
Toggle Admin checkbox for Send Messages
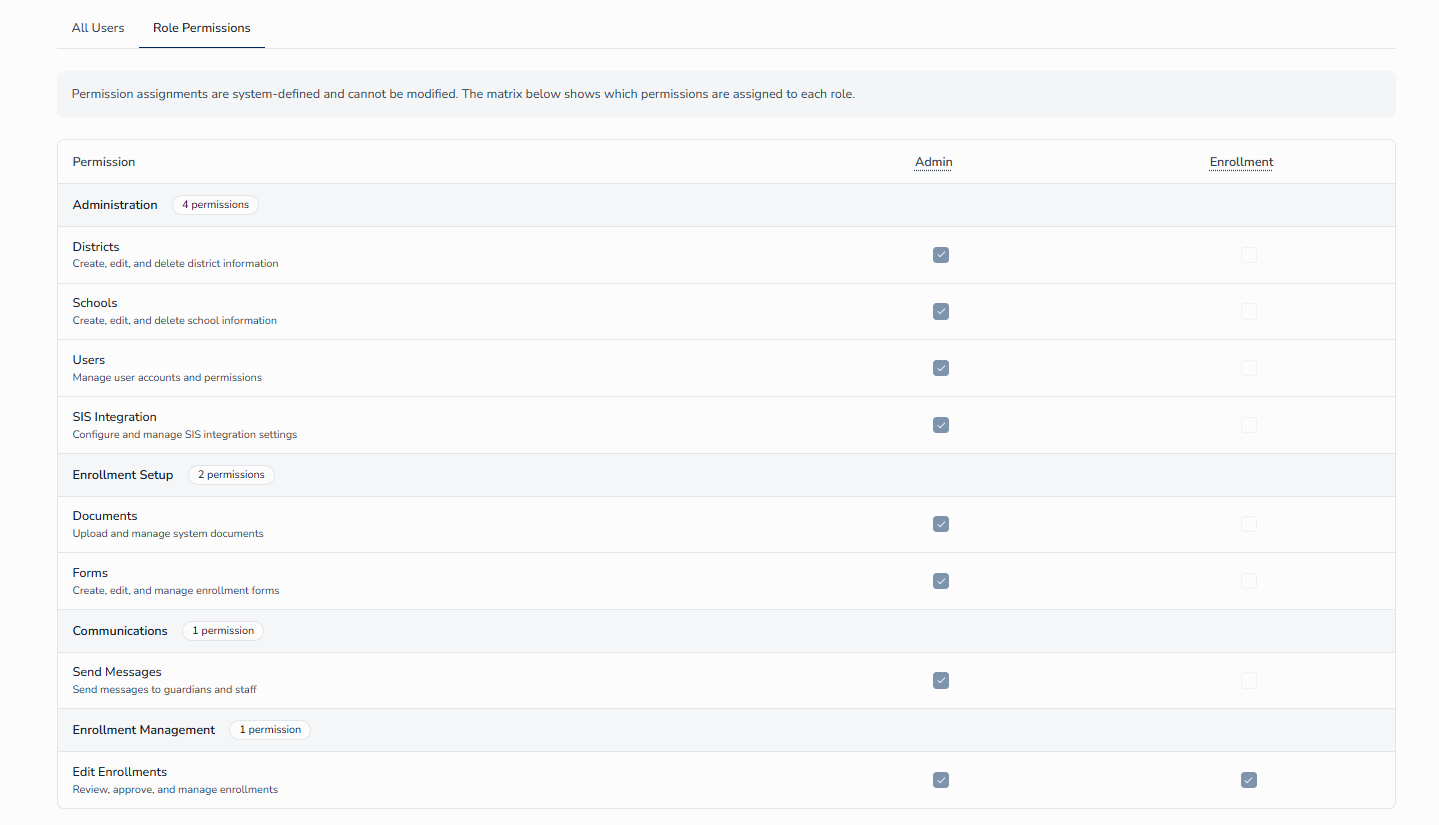[941, 681]
